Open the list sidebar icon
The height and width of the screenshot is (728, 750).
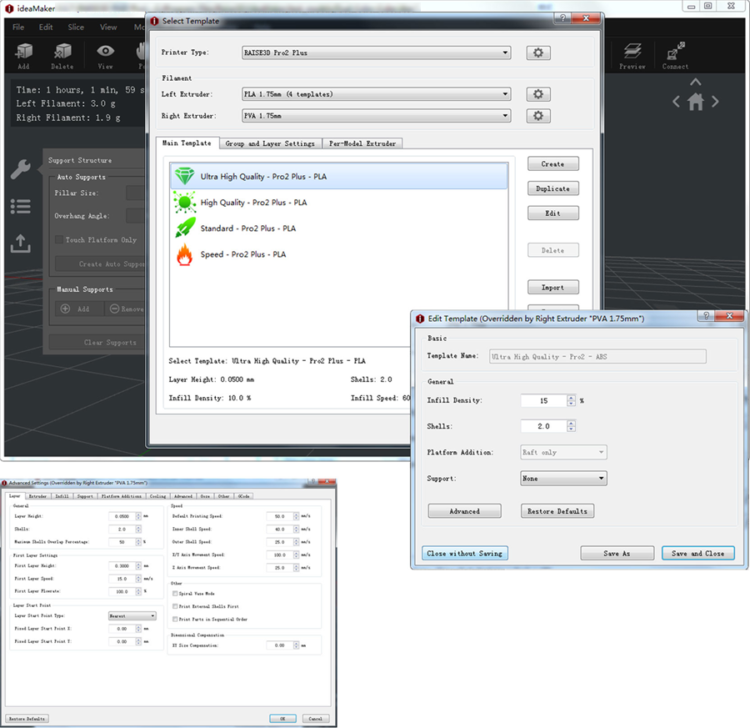[21, 207]
